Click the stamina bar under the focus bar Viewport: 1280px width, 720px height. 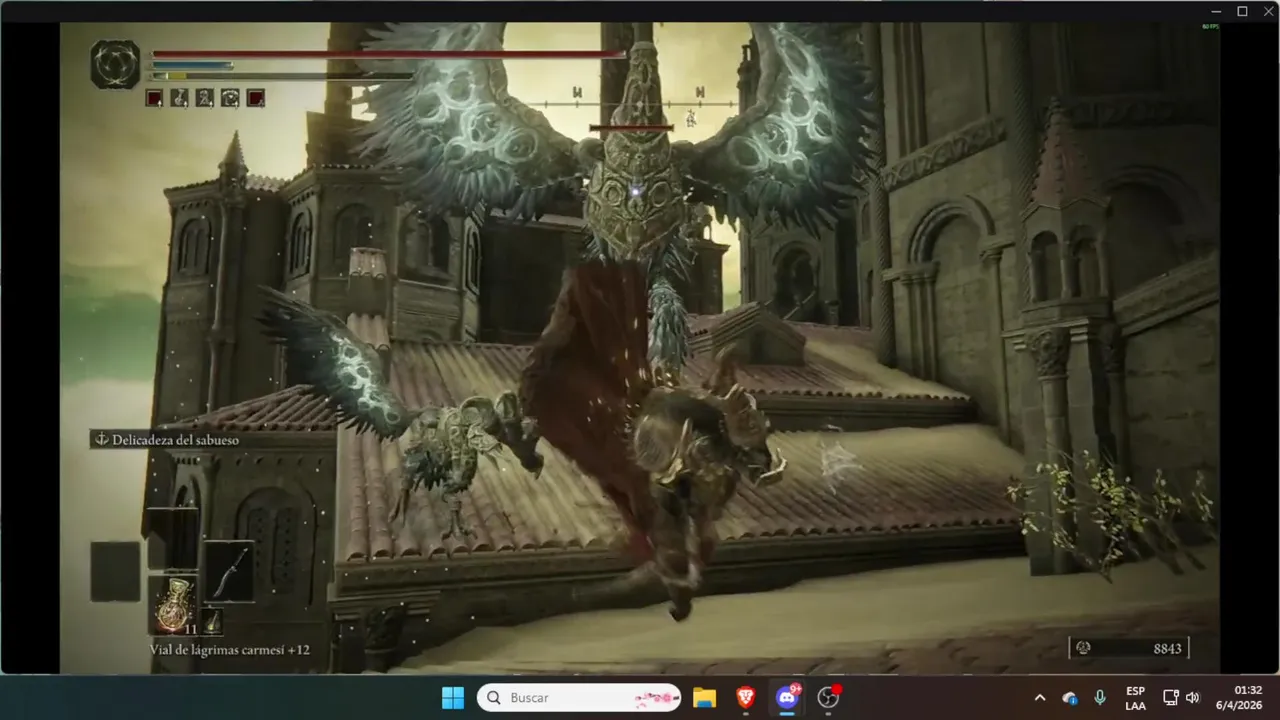point(282,76)
